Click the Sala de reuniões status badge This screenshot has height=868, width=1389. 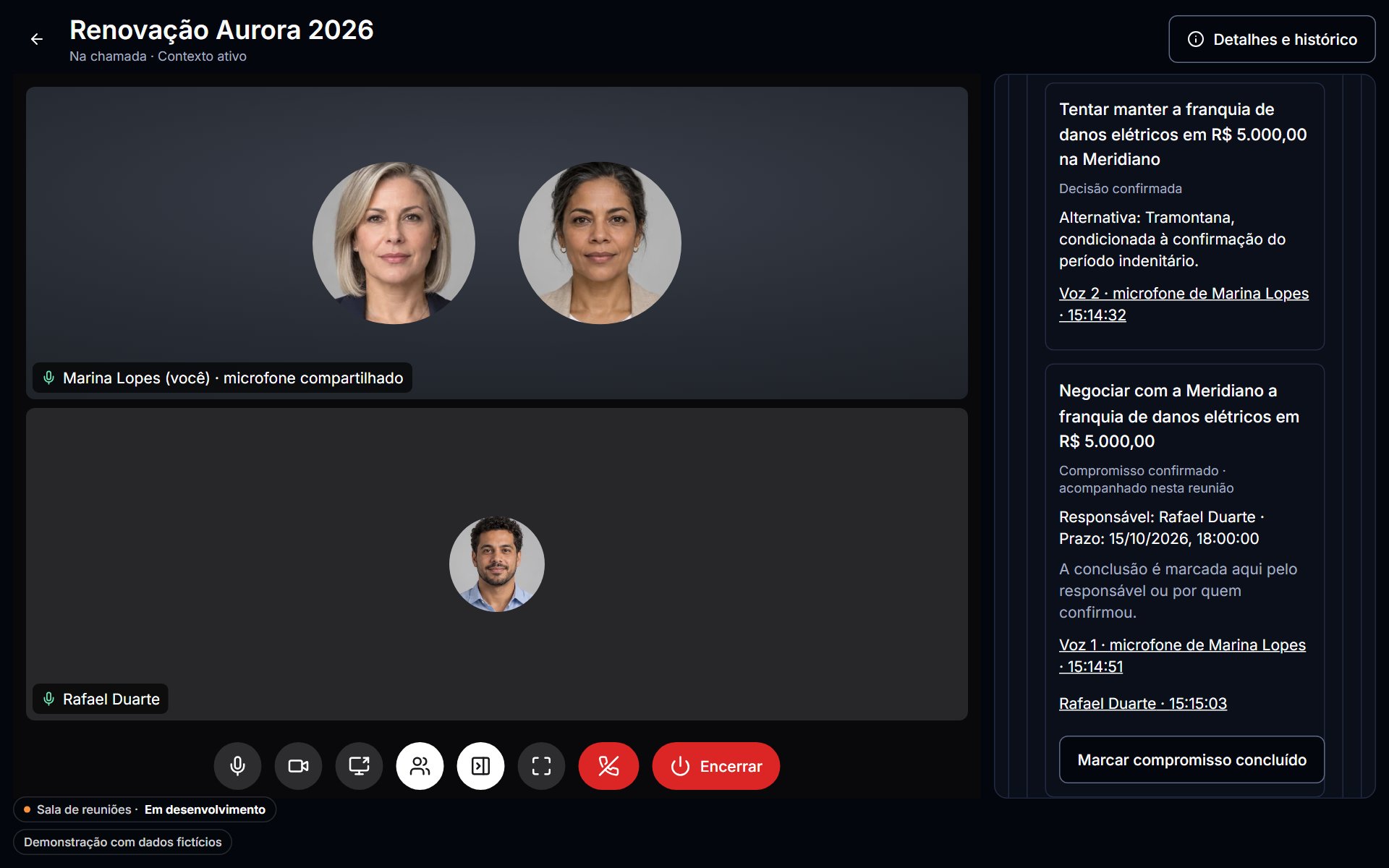pos(145,809)
